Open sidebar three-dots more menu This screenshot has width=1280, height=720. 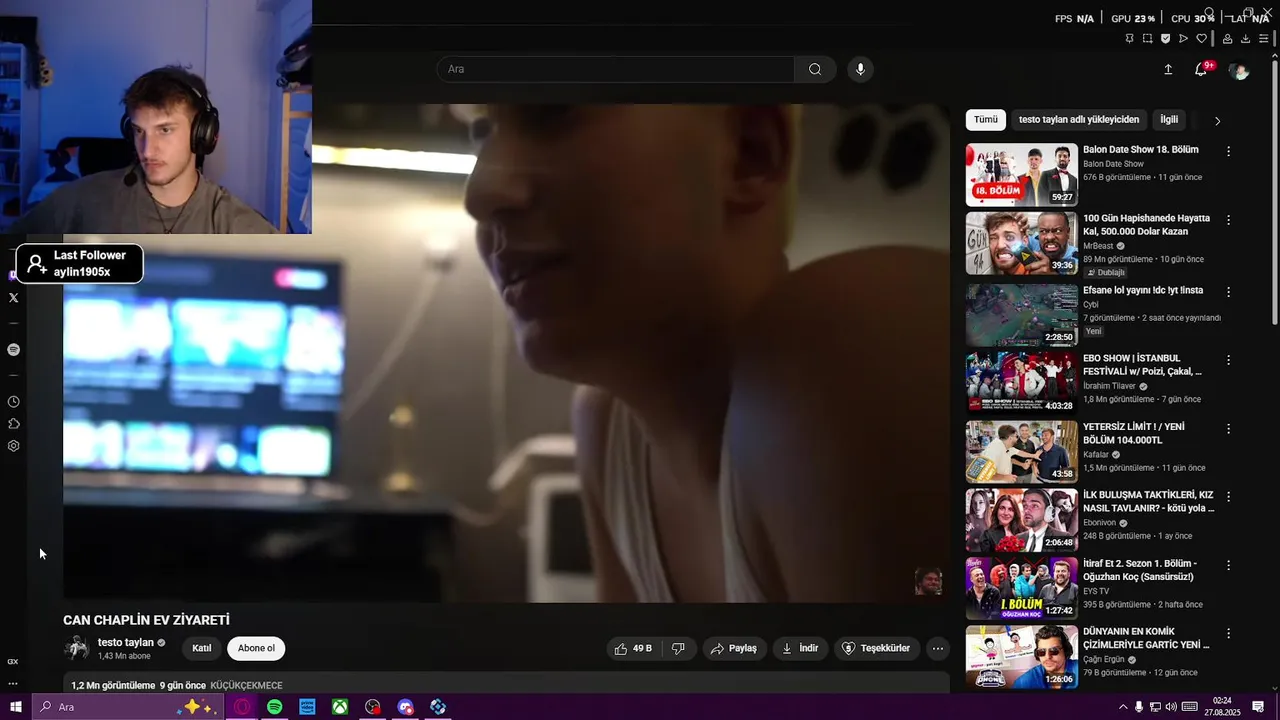pos(13,684)
